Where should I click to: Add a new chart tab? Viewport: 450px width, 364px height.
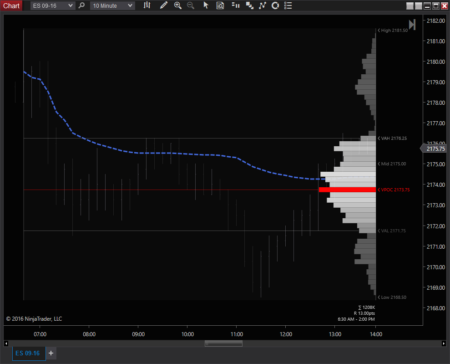pos(51,353)
